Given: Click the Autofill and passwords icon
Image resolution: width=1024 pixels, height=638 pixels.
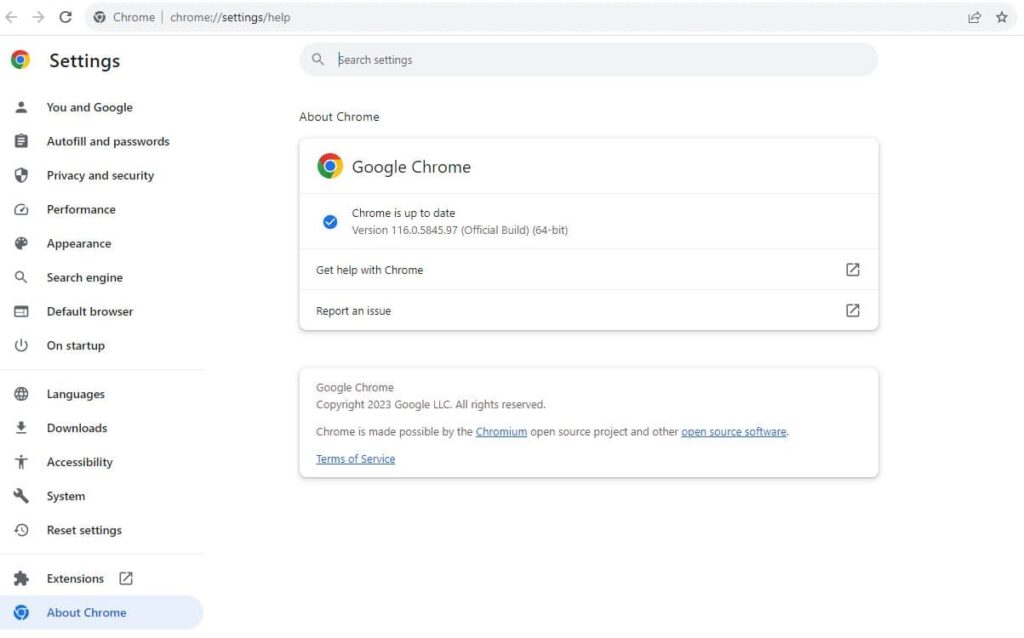Looking at the screenshot, I should (22, 141).
